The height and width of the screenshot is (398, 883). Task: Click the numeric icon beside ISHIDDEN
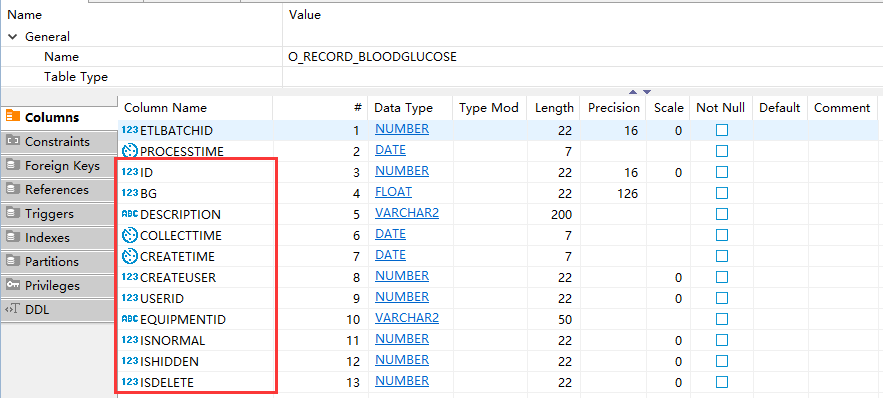point(130,361)
